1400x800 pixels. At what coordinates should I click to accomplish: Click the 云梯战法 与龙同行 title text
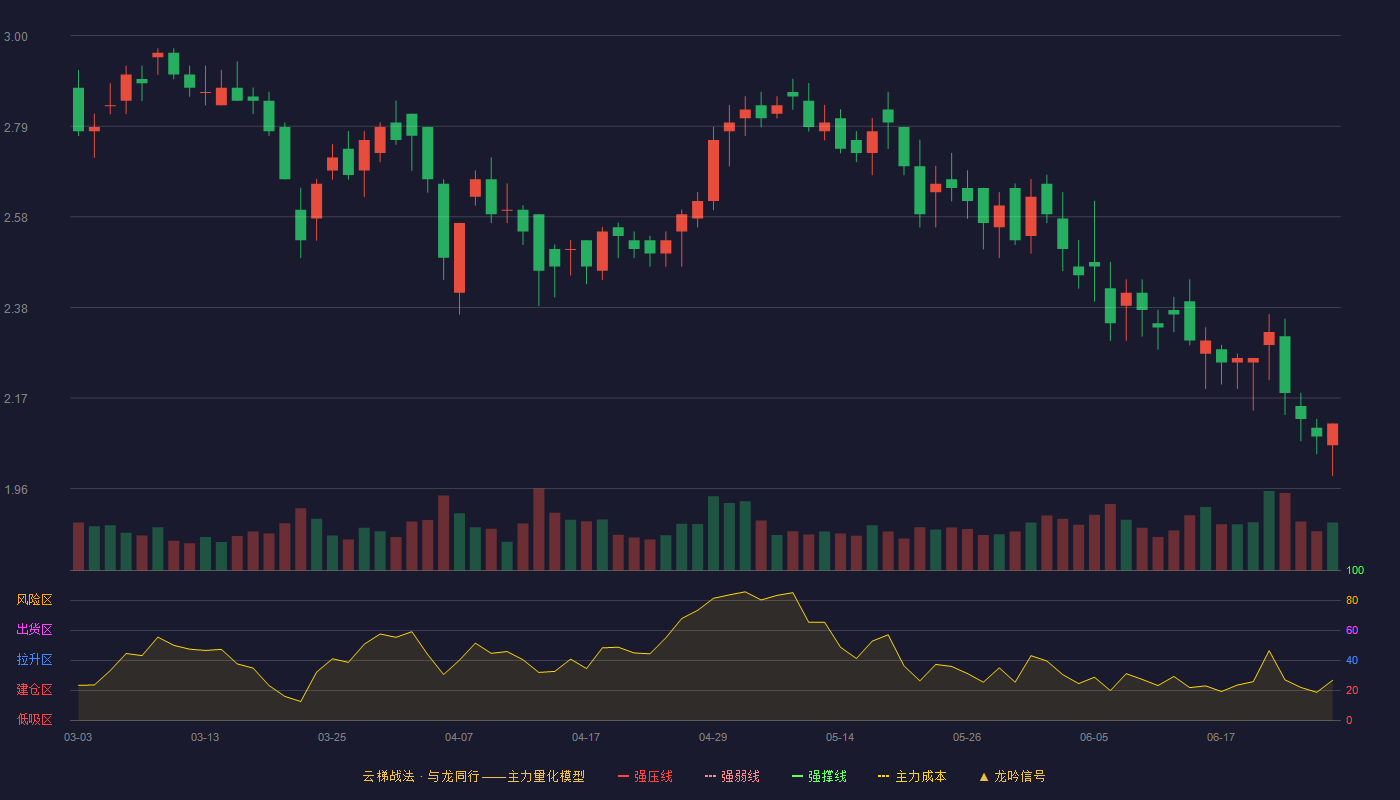(420, 776)
